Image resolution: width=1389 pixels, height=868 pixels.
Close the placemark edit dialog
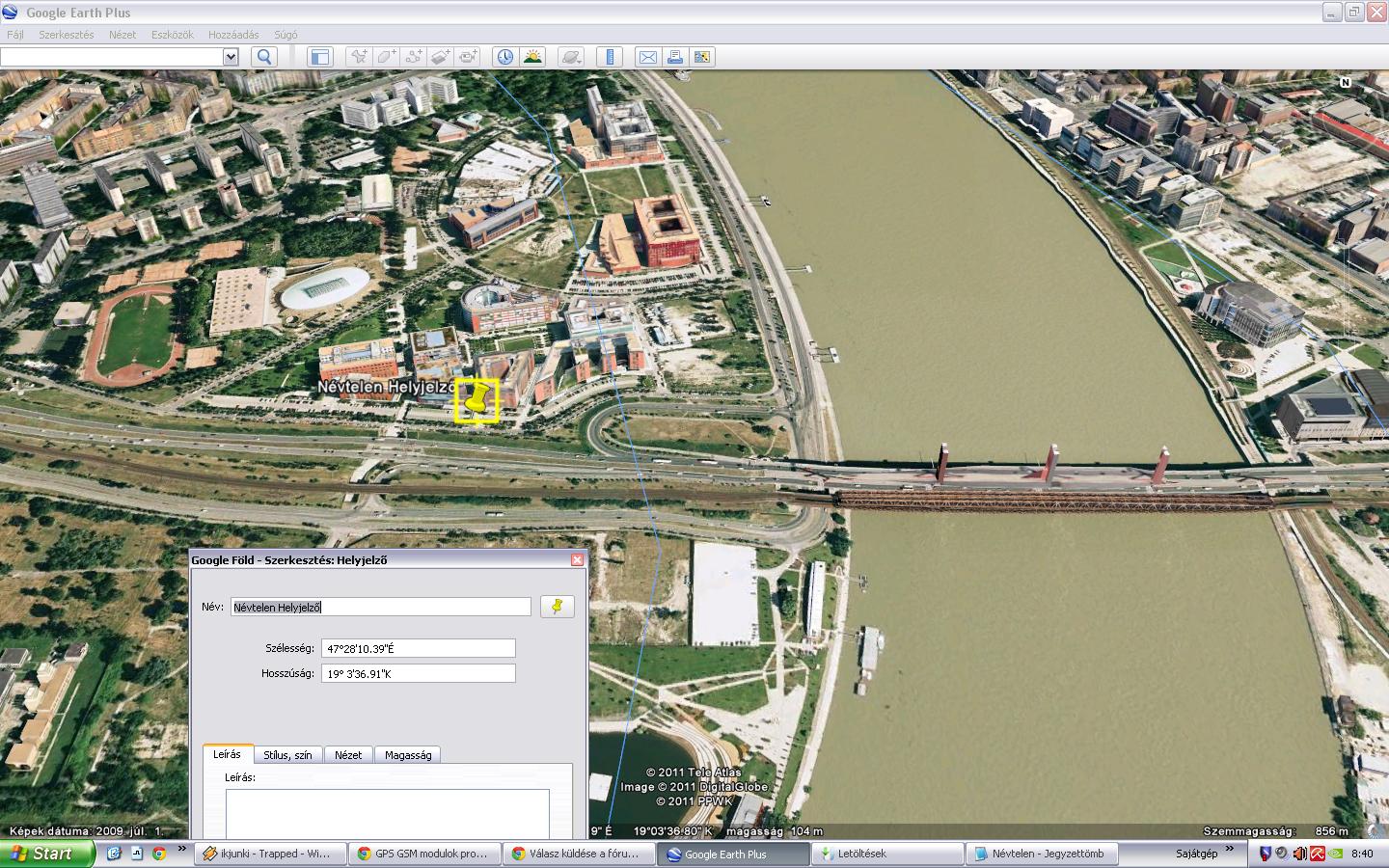tap(577, 559)
